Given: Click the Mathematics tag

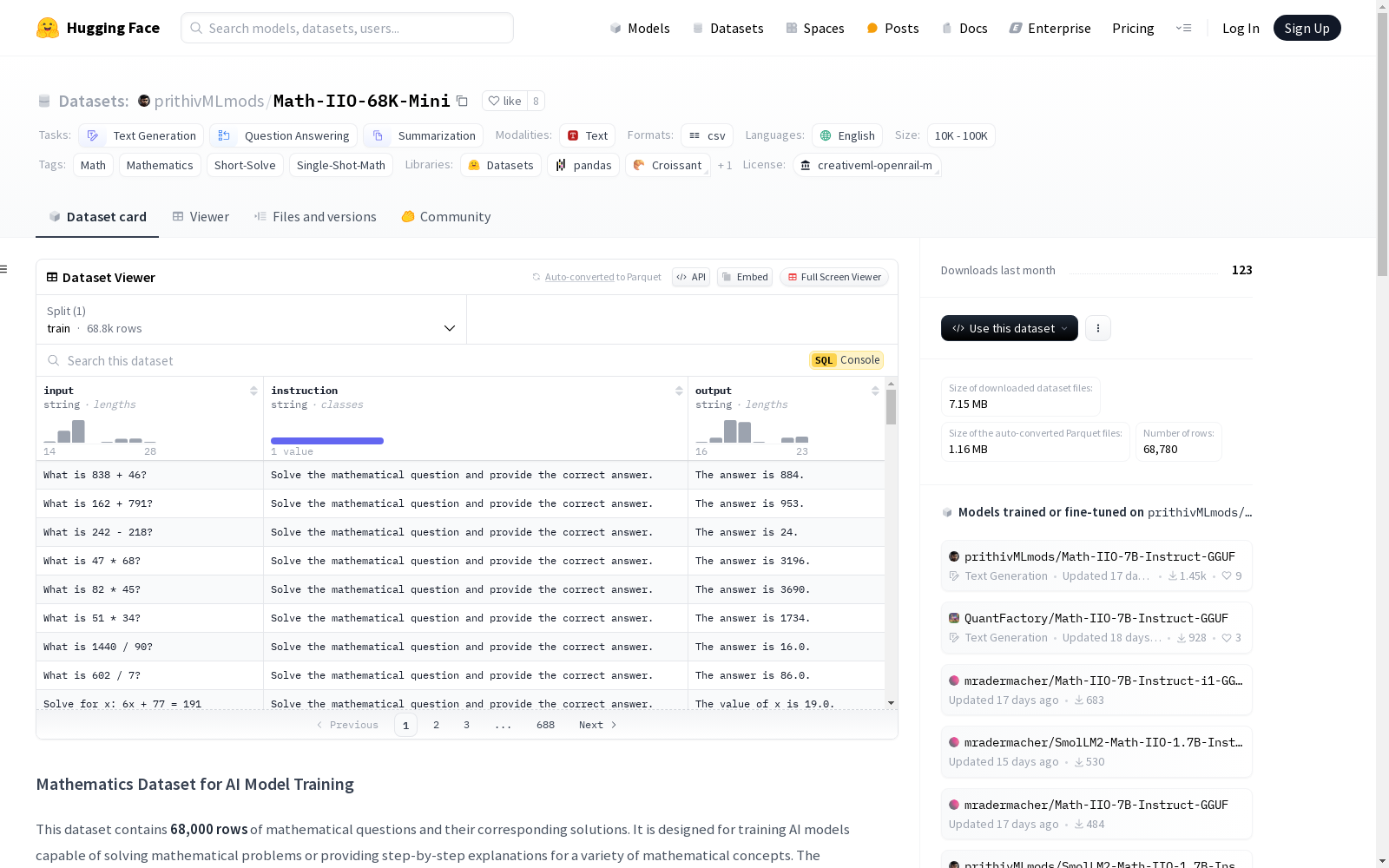Looking at the screenshot, I should click(160, 165).
